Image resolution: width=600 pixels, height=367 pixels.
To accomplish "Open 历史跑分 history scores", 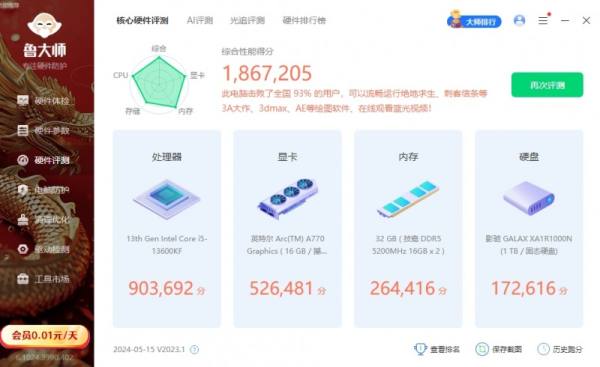I will point(560,349).
